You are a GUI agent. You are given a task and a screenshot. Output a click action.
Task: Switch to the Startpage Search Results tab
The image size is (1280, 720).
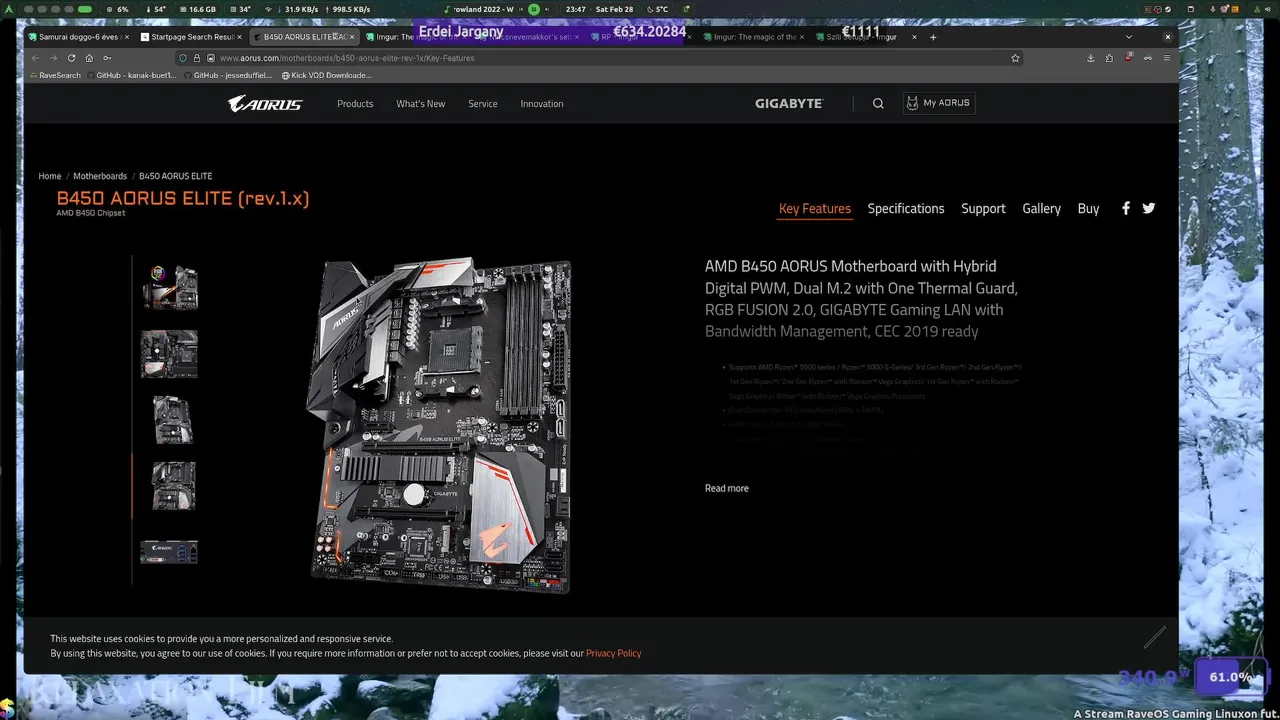pos(190,37)
